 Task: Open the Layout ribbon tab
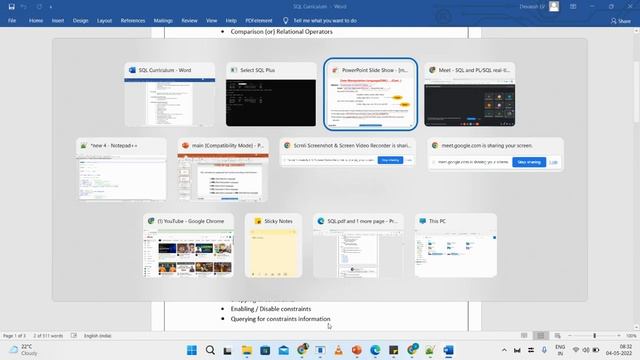point(104,20)
